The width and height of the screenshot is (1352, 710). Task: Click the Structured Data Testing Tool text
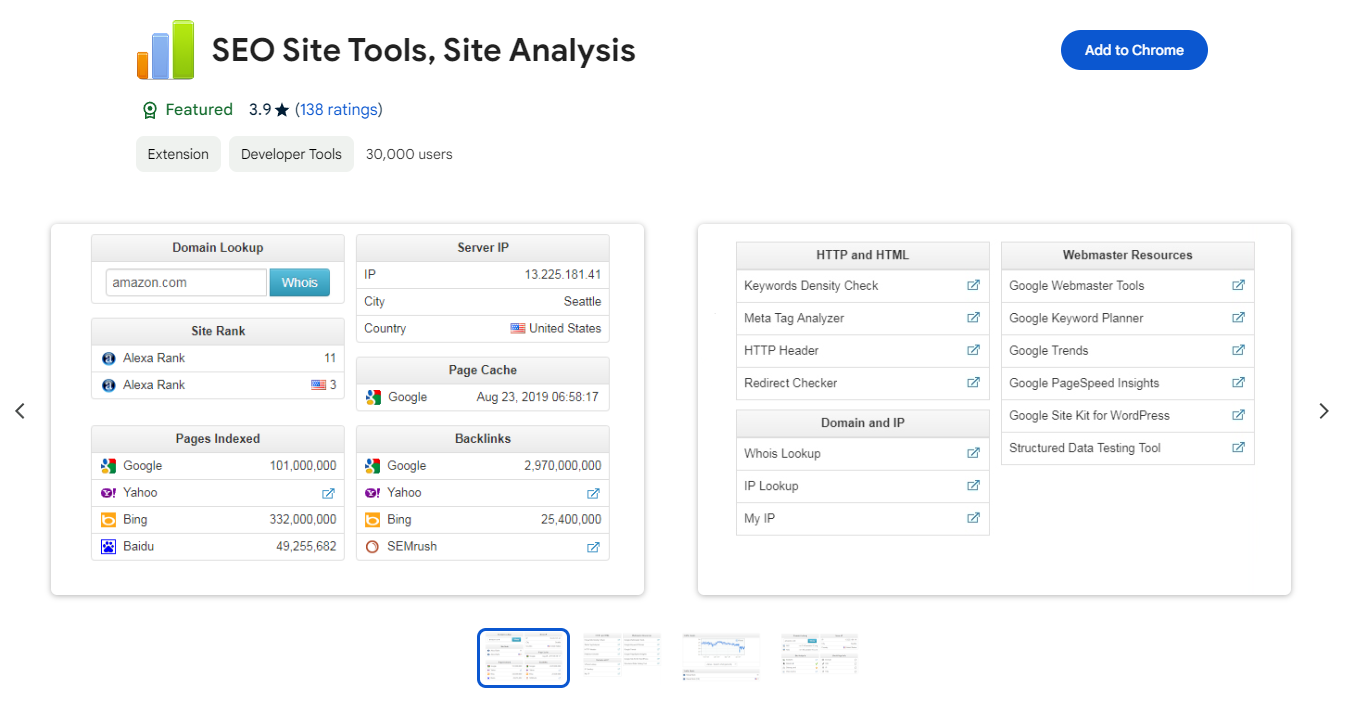(x=1085, y=448)
